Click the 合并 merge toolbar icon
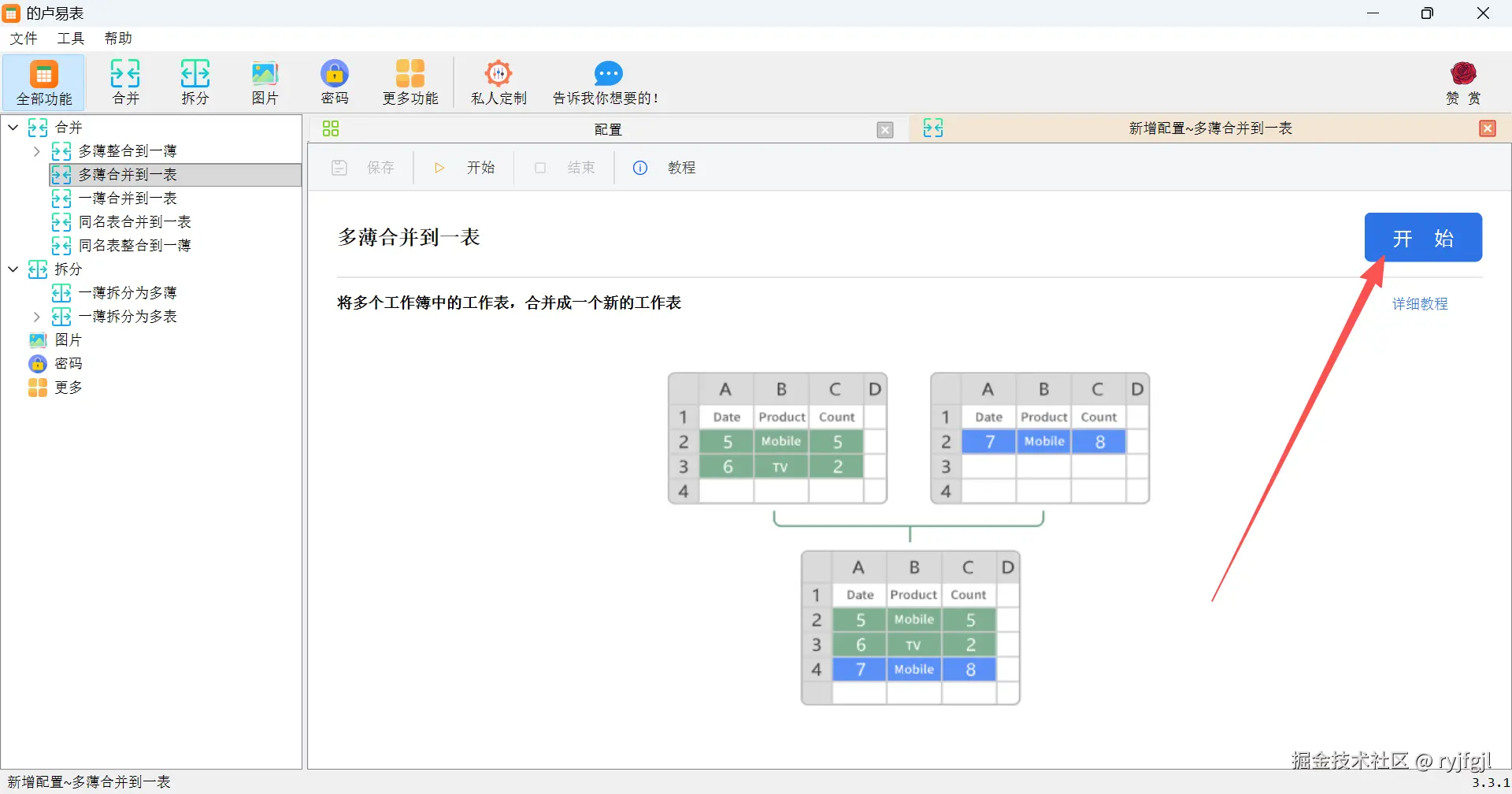Image resolution: width=1512 pixels, height=794 pixels. pos(125,82)
